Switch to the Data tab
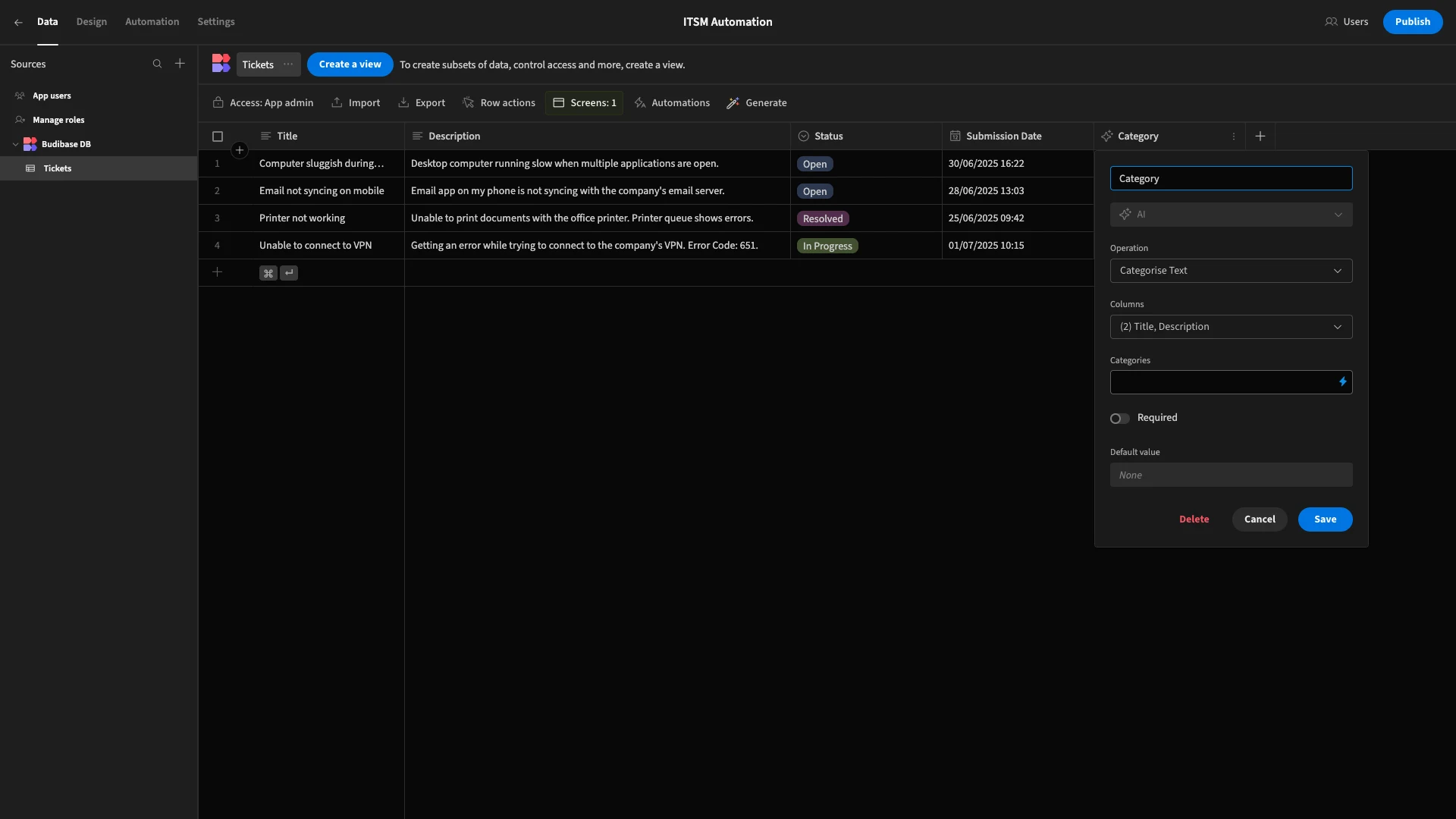This screenshot has width=1456, height=819. tap(47, 22)
